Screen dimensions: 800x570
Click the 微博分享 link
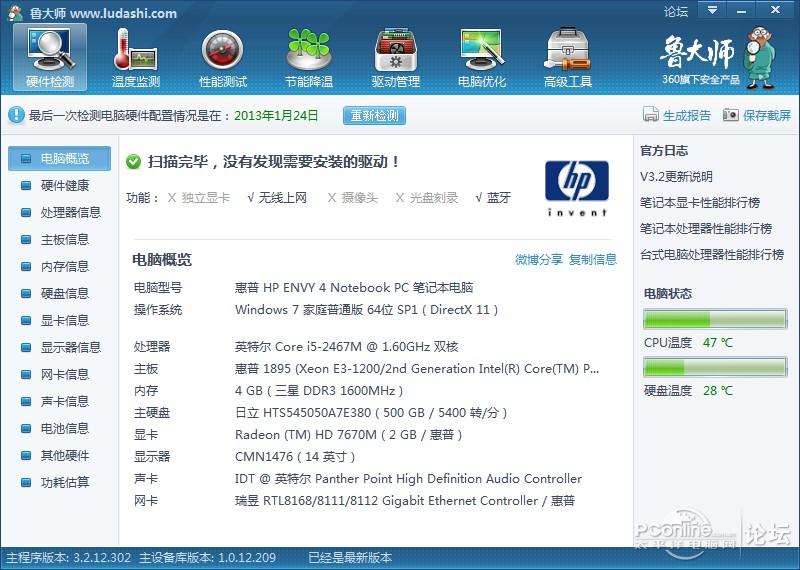click(x=539, y=260)
